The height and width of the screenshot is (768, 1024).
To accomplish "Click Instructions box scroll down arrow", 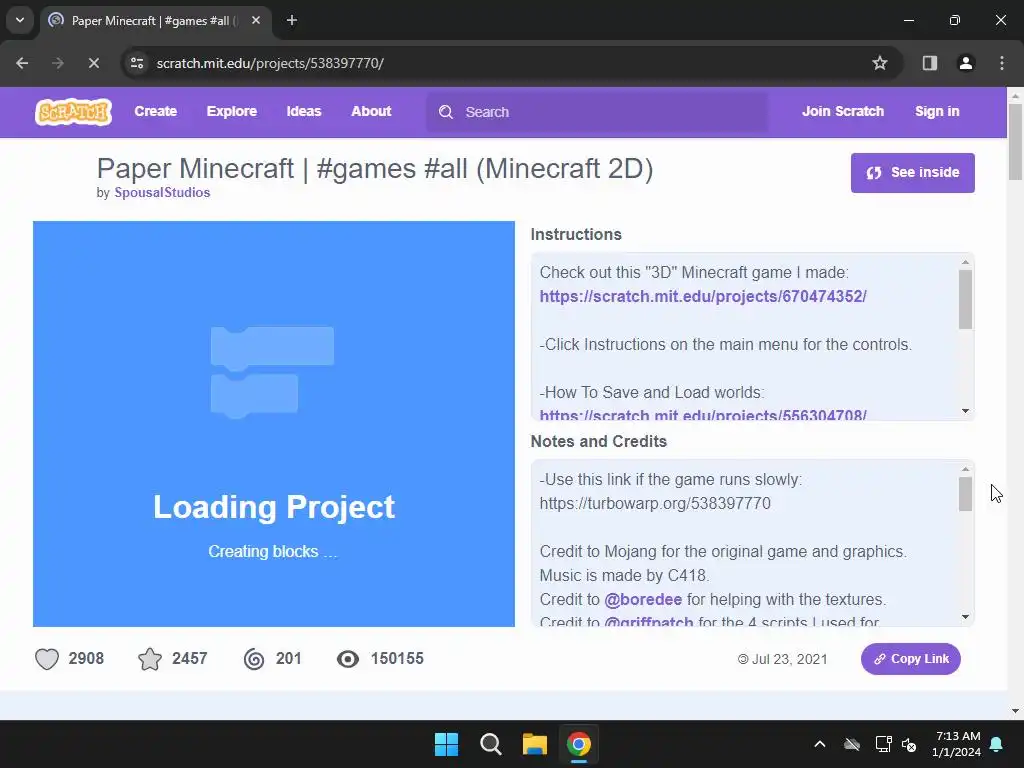I will [965, 411].
